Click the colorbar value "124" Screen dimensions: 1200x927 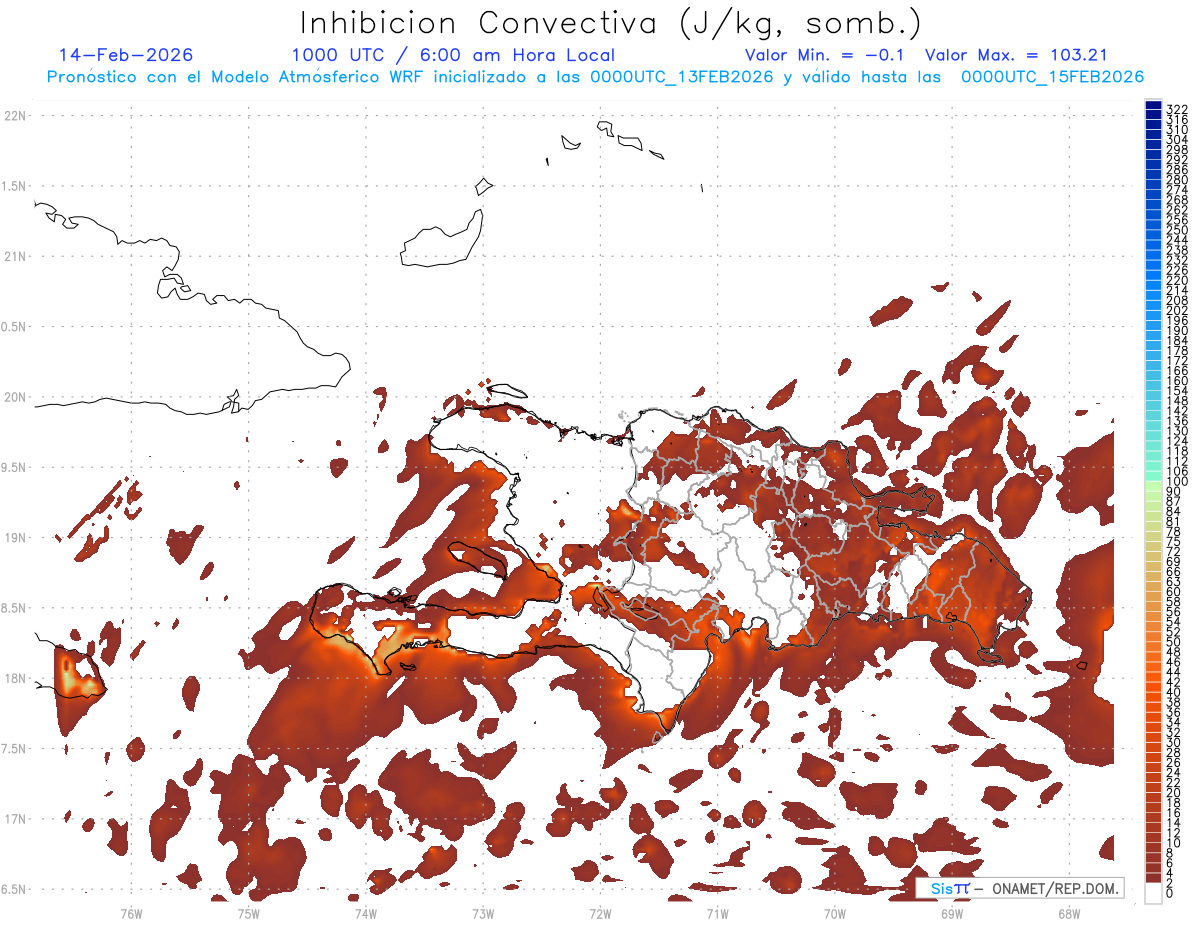click(1177, 441)
